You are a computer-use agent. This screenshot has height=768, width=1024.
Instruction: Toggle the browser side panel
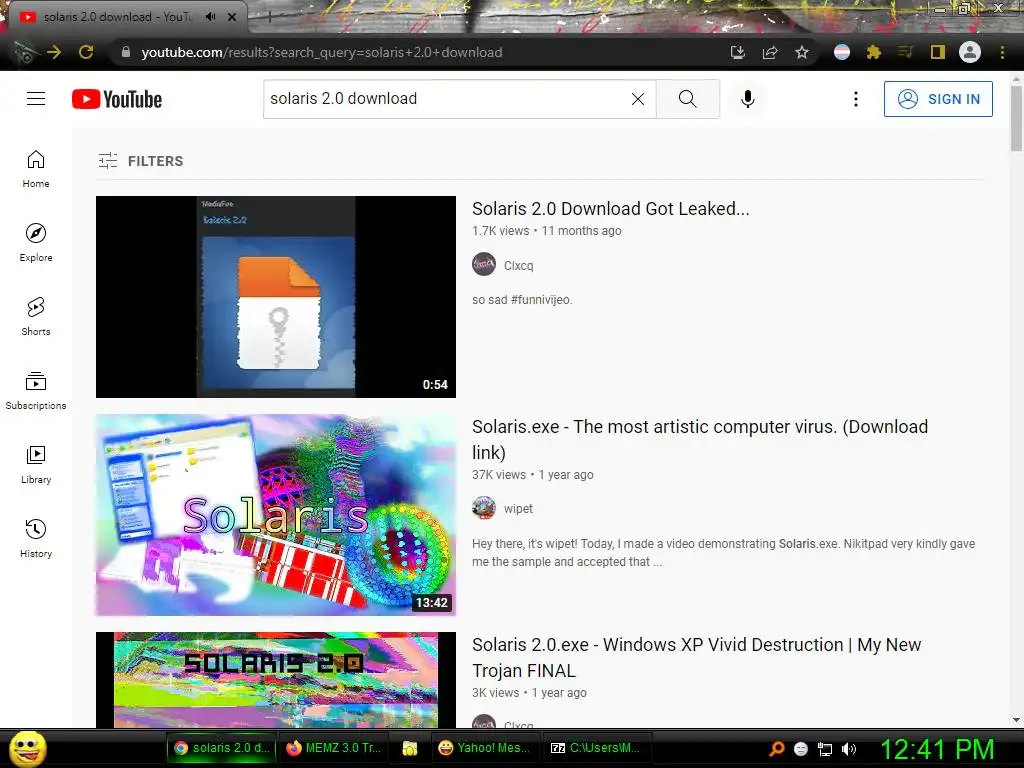click(938, 52)
